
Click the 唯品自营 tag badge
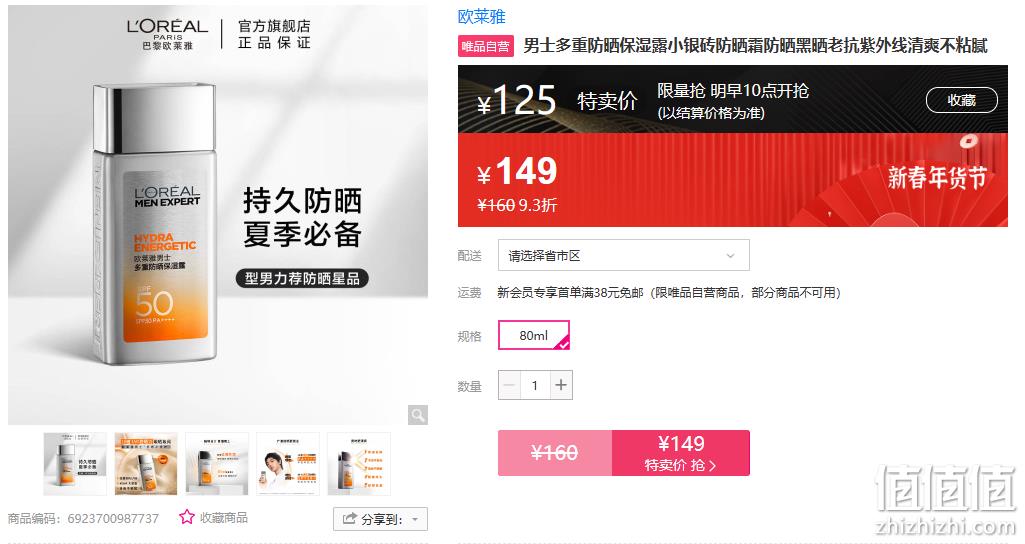486,46
